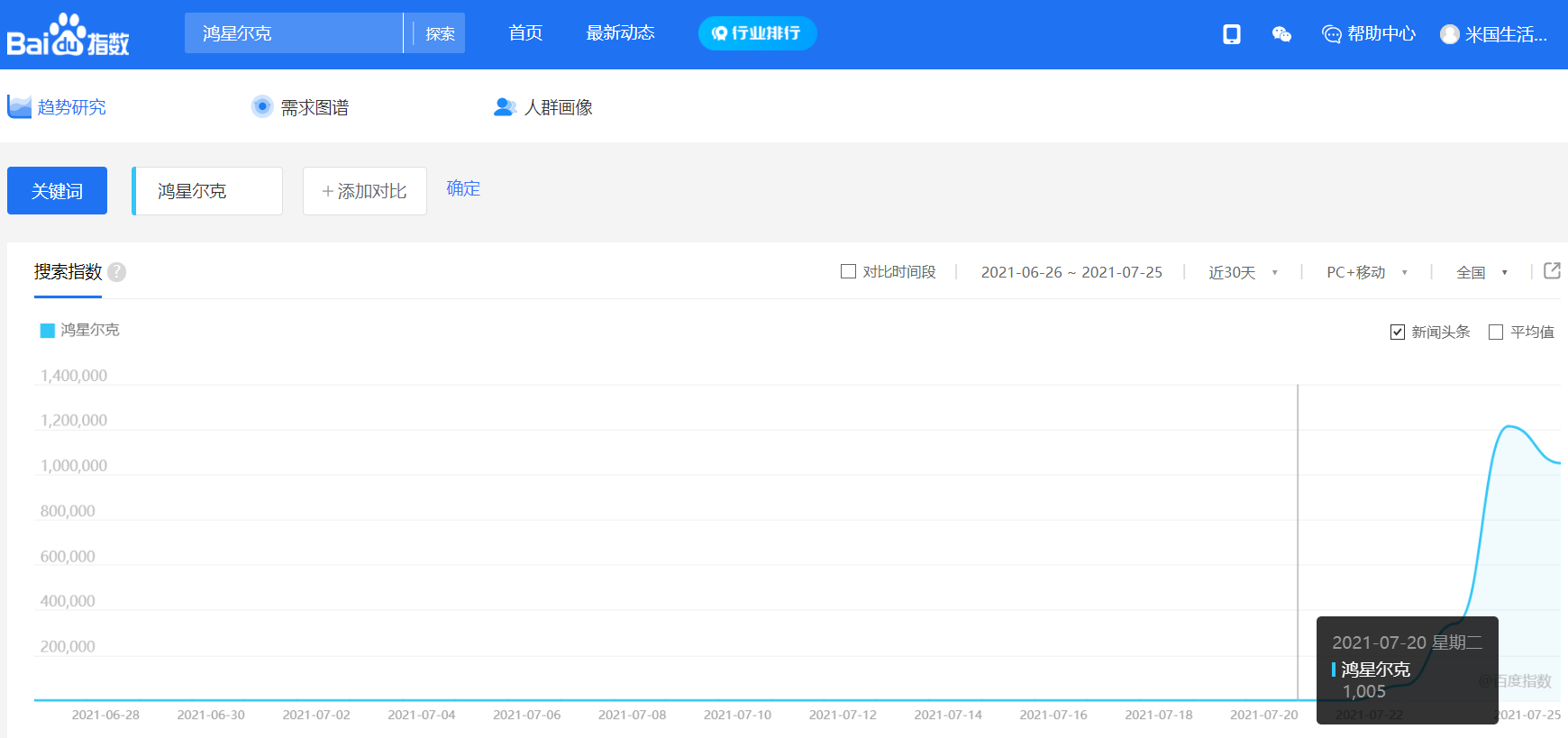Open 最新动态 in the top nav
Viewport: 1568px width, 738px height.
pyautogui.click(x=620, y=33)
